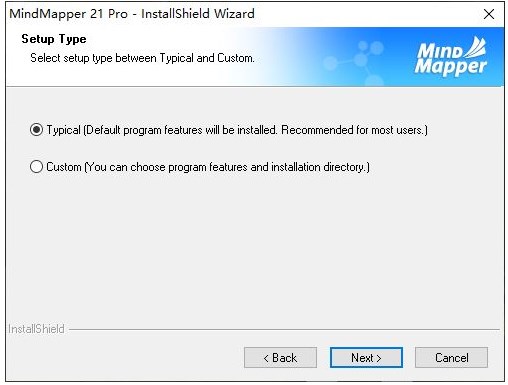Click the sail icon above the Mapper logo
This screenshot has height=385, width=508.
pos(476,47)
